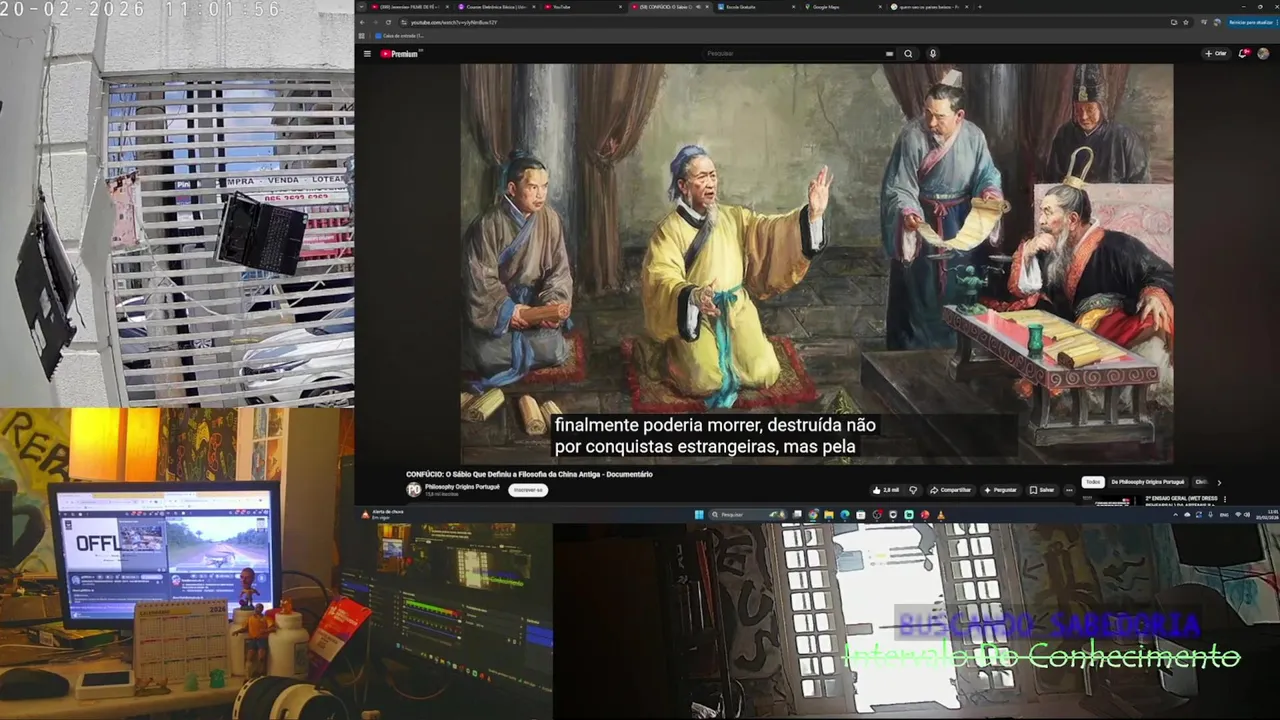Open Philosophy Origins Português channel avatar
Image resolution: width=1280 pixels, height=720 pixels.
[x=413, y=489]
